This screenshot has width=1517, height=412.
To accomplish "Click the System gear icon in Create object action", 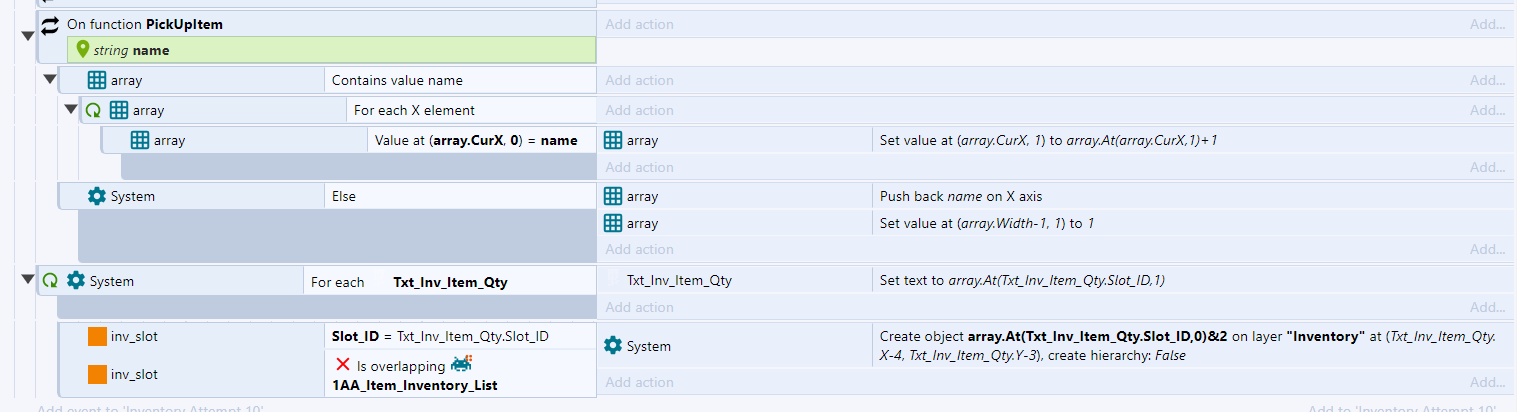I will [x=613, y=346].
